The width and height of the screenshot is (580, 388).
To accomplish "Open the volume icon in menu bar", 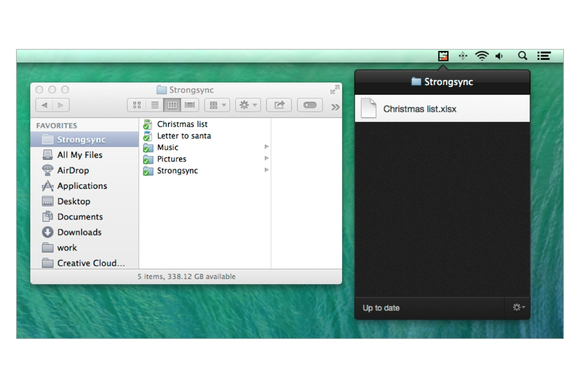I will point(500,56).
